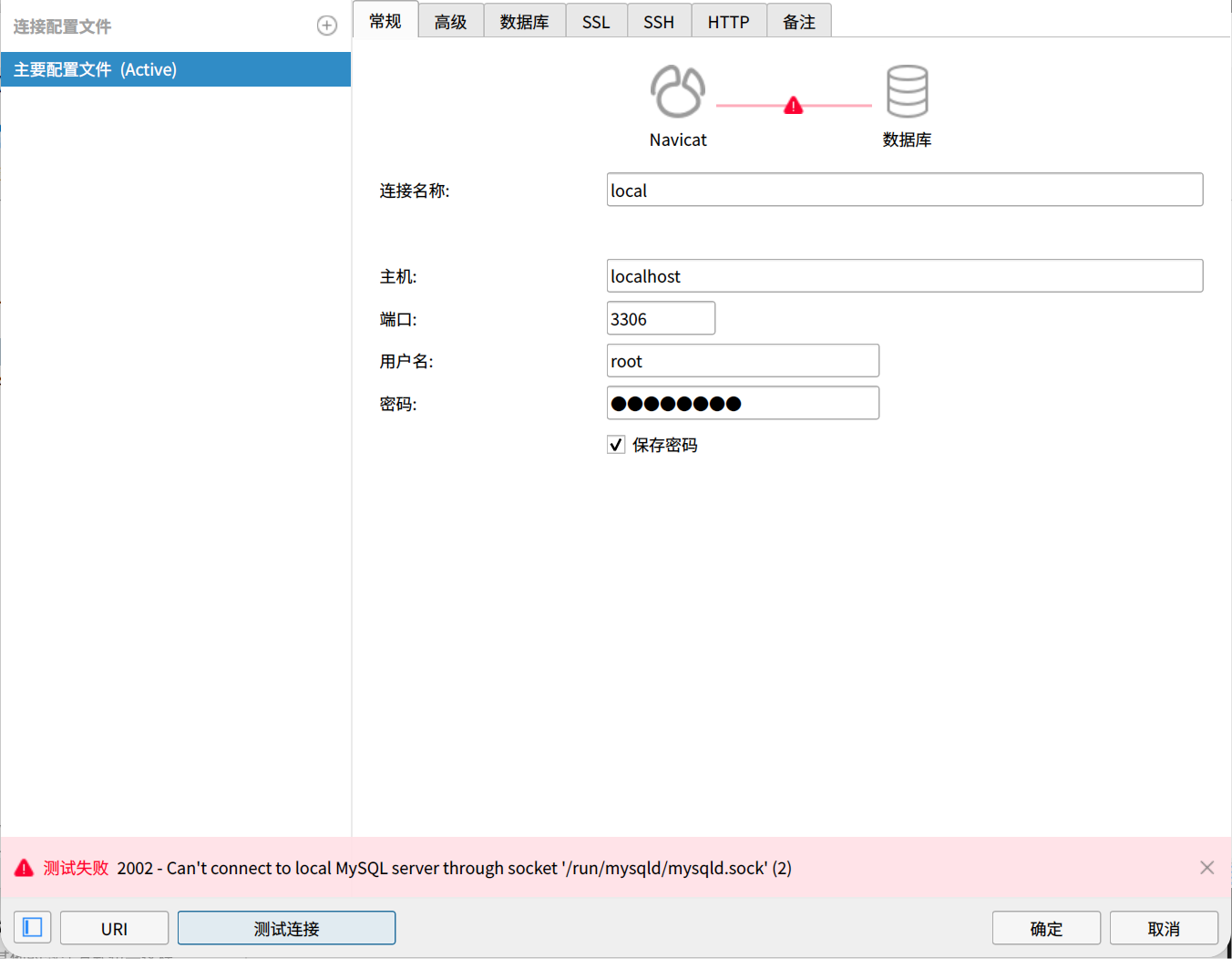Select the 数据库 tab
The image size is (1232, 959).
point(524,20)
